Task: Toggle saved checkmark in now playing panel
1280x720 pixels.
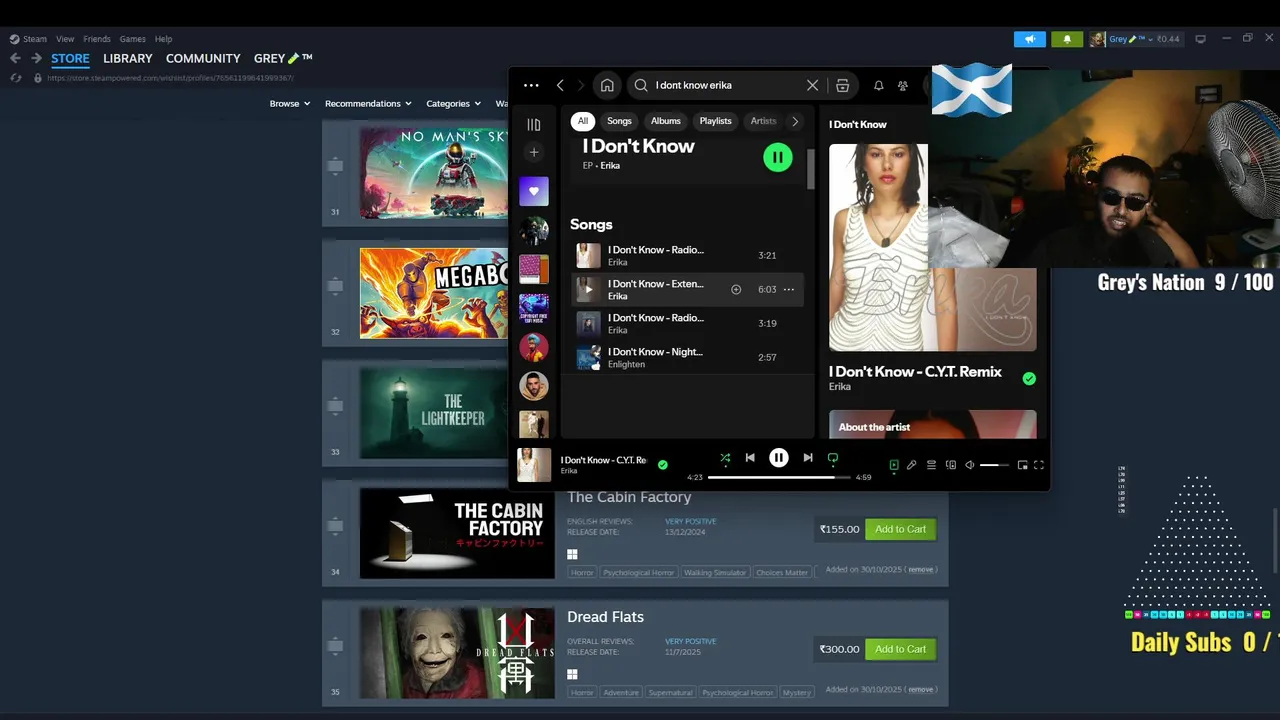Action: pyautogui.click(x=1029, y=378)
